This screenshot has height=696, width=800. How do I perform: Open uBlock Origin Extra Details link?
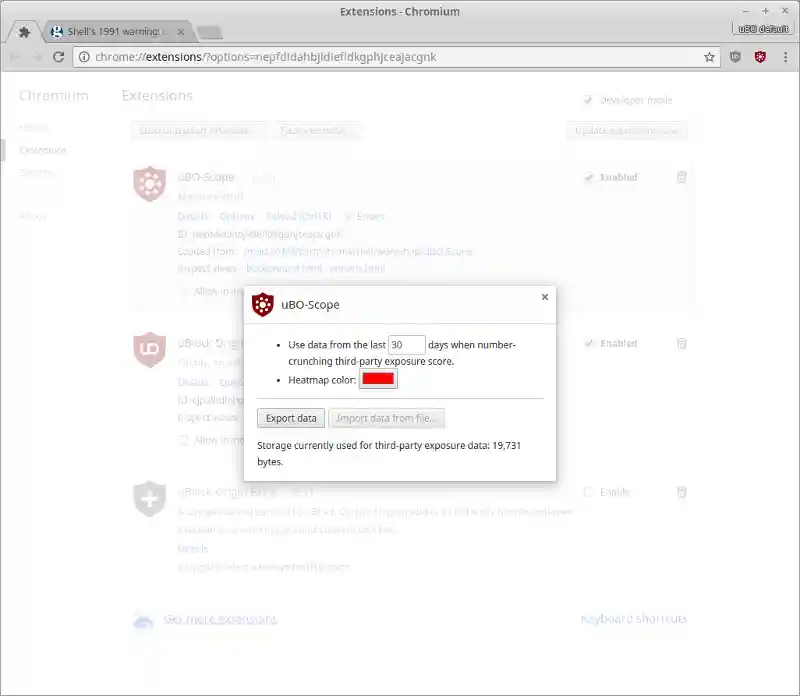click(193, 549)
